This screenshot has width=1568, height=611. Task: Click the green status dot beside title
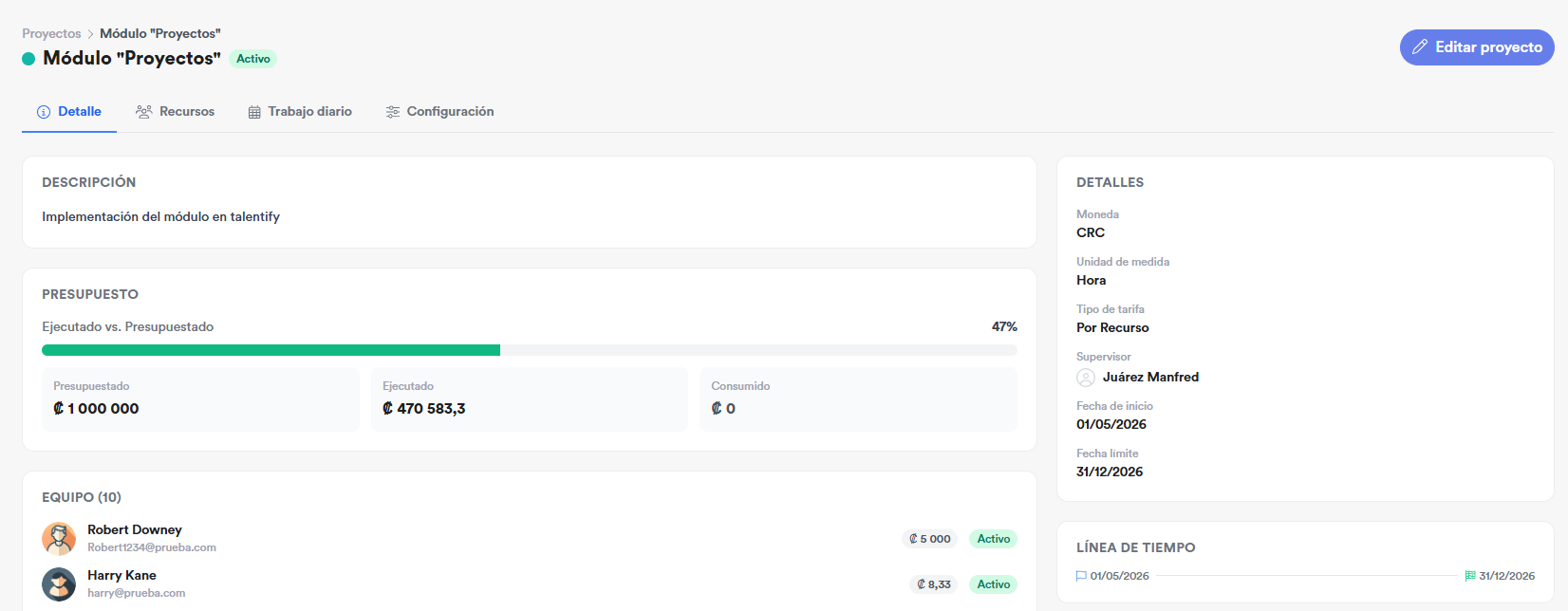tap(28, 59)
